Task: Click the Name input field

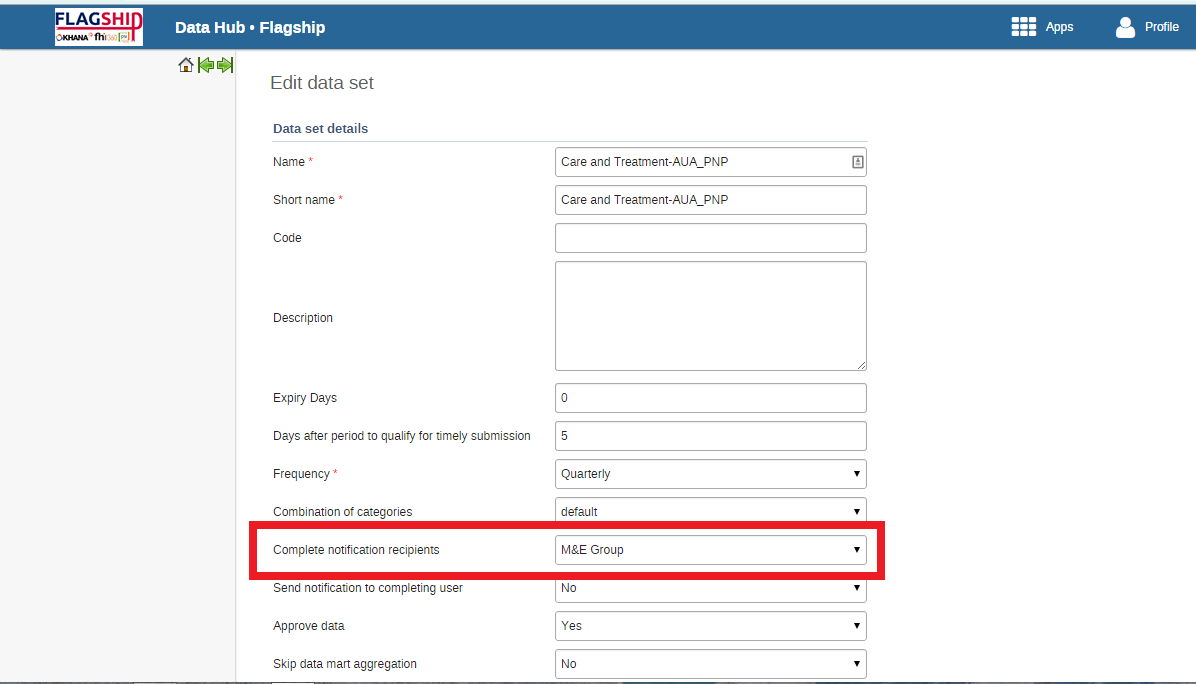Action: (x=711, y=162)
